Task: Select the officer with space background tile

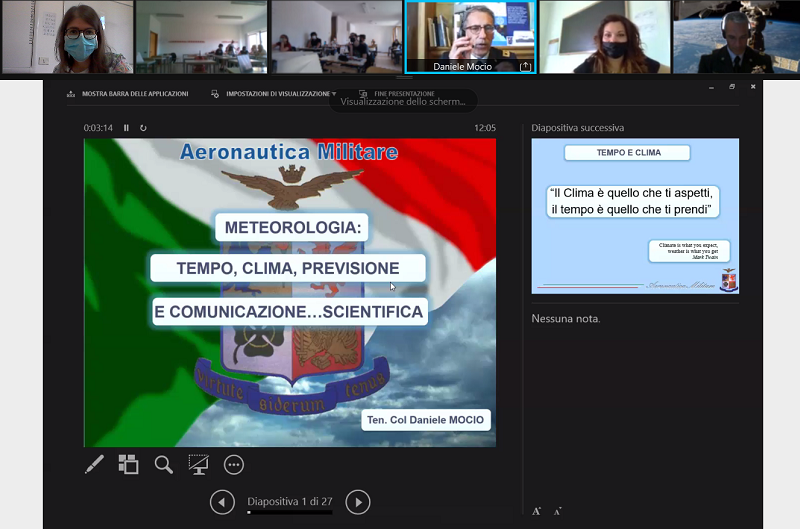Action: [x=737, y=37]
